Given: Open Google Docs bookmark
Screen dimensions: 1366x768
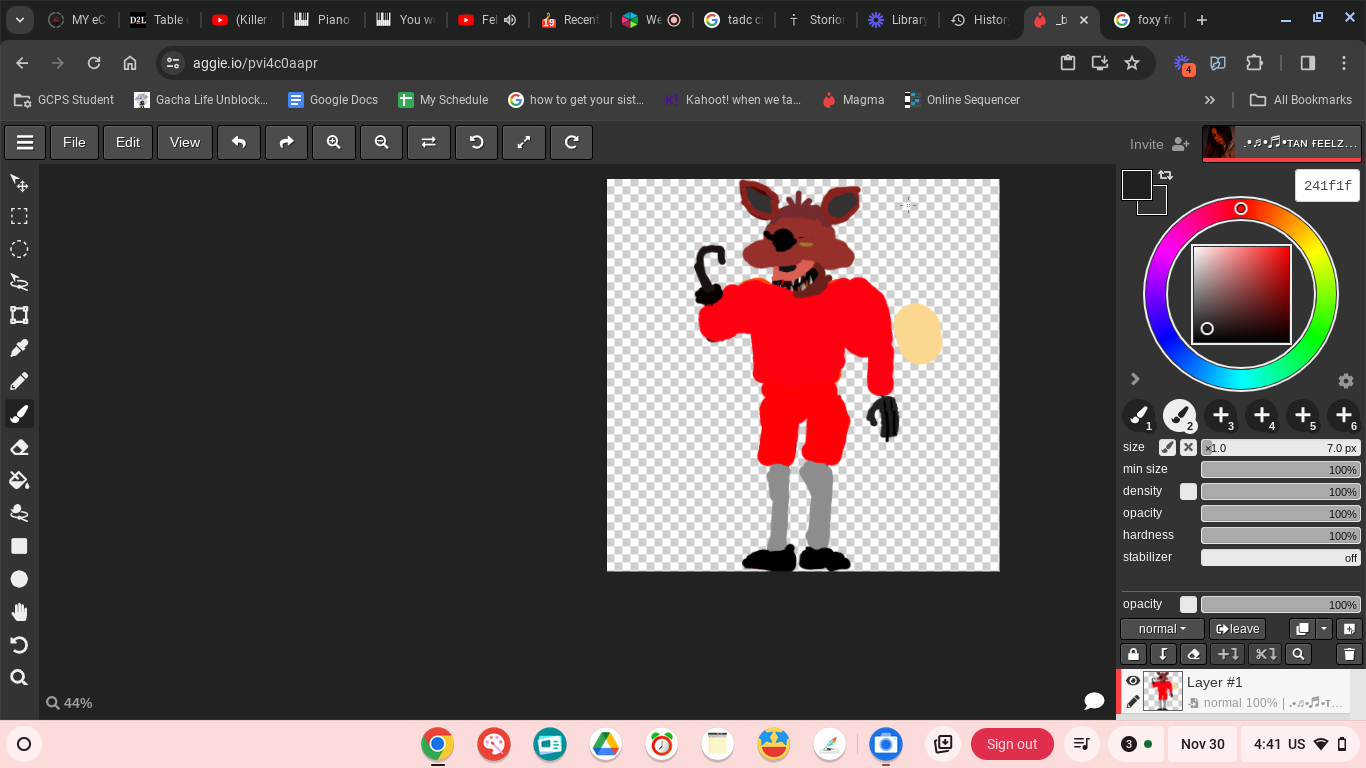Looking at the screenshot, I should (333, 100).
